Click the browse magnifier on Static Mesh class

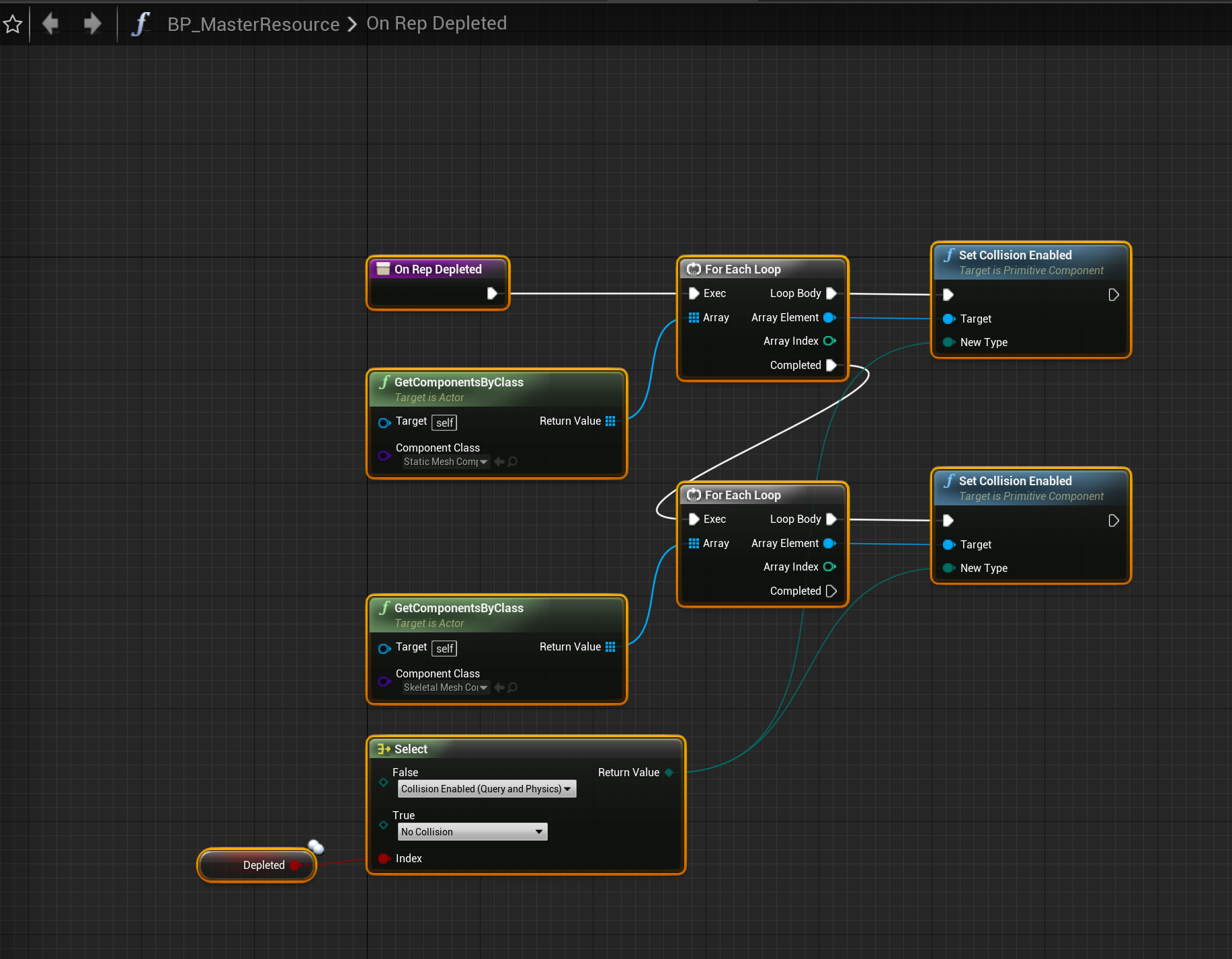point(513,462)
